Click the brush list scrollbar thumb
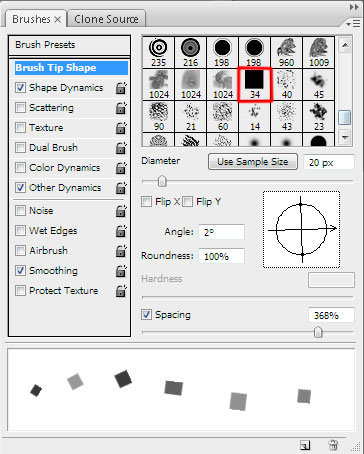 point(345,118)
